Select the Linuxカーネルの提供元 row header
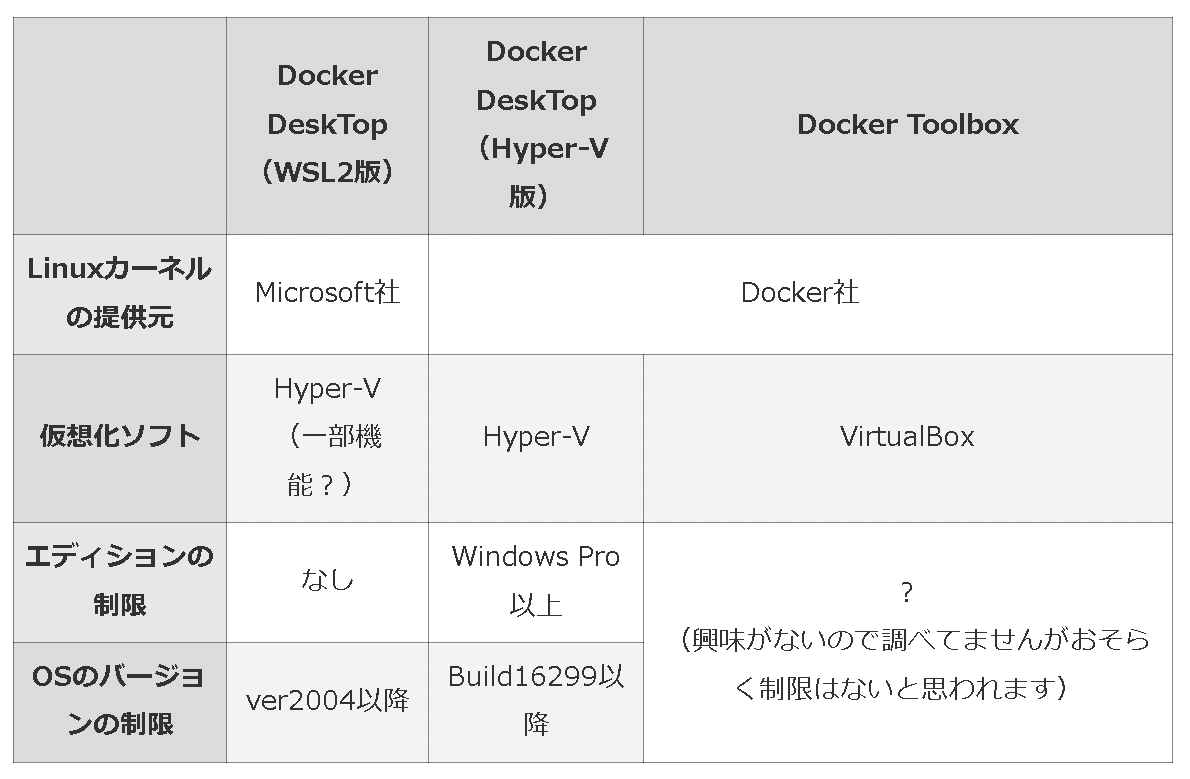The width and height of the screenshot is (1190, 779). tap(120, 294)
